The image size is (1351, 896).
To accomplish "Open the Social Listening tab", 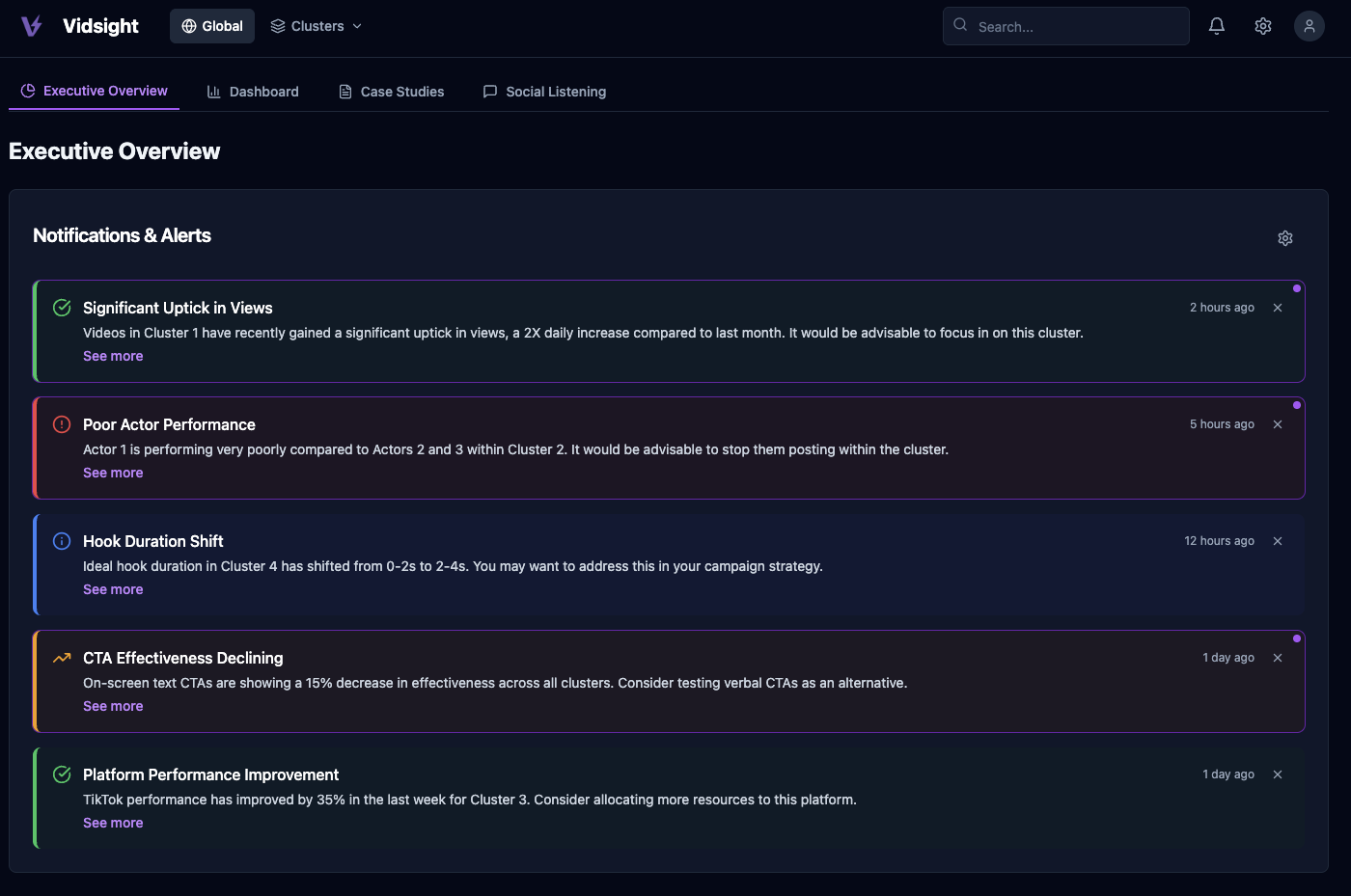I will pyautogui.click(x=544, y=92).
